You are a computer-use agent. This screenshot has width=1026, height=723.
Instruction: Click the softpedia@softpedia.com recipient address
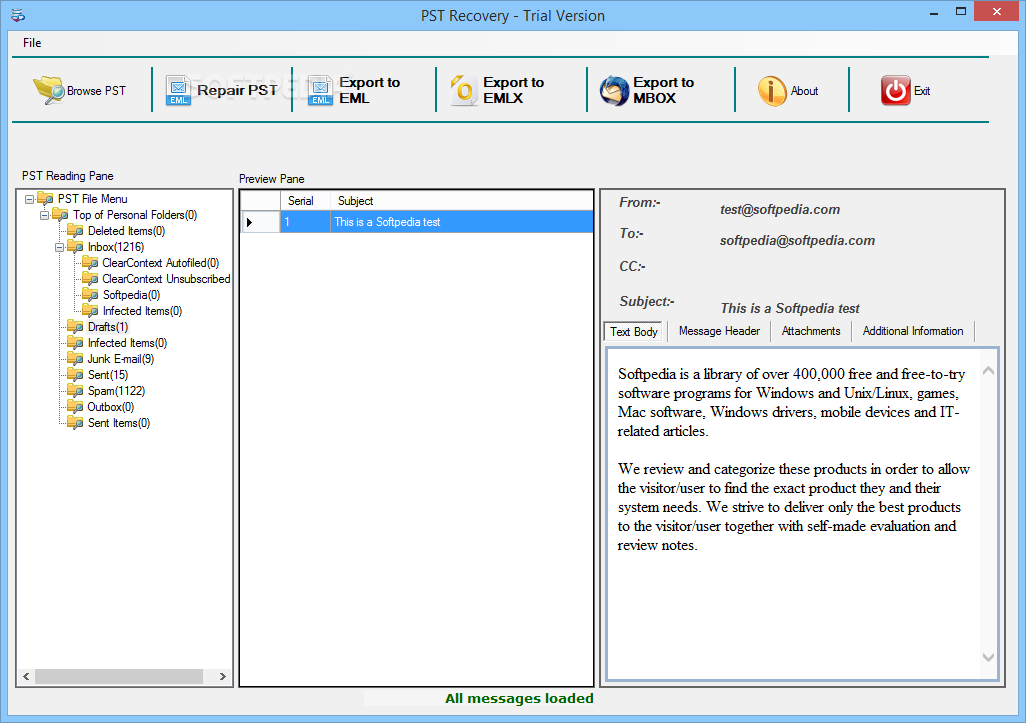pyautogui.click(x=797, y=240)
